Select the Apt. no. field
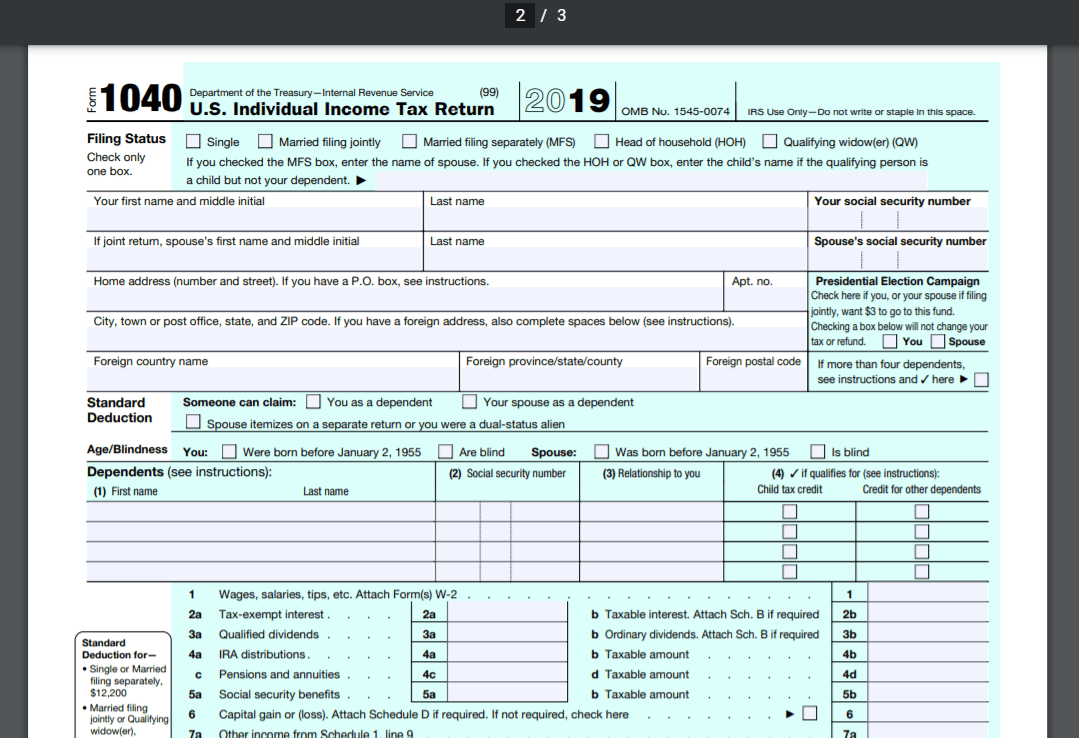Viewport: 1079px width, 738px height. (764, 300)
